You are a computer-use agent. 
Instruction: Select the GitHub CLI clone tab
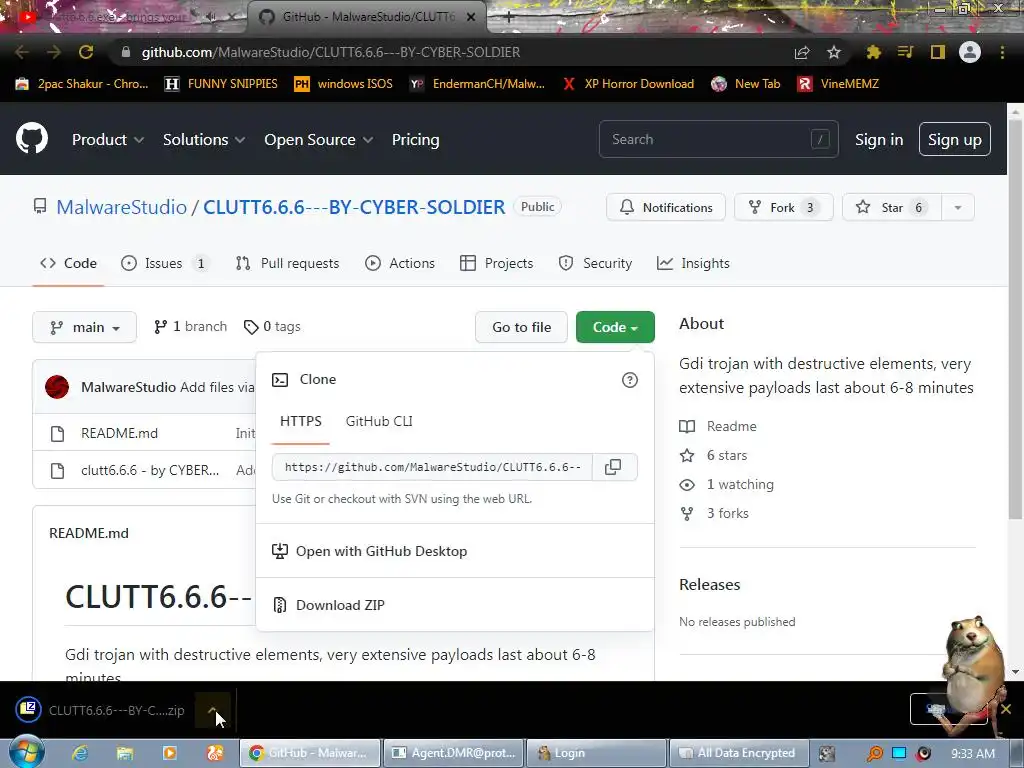click(x=379, y=421)
